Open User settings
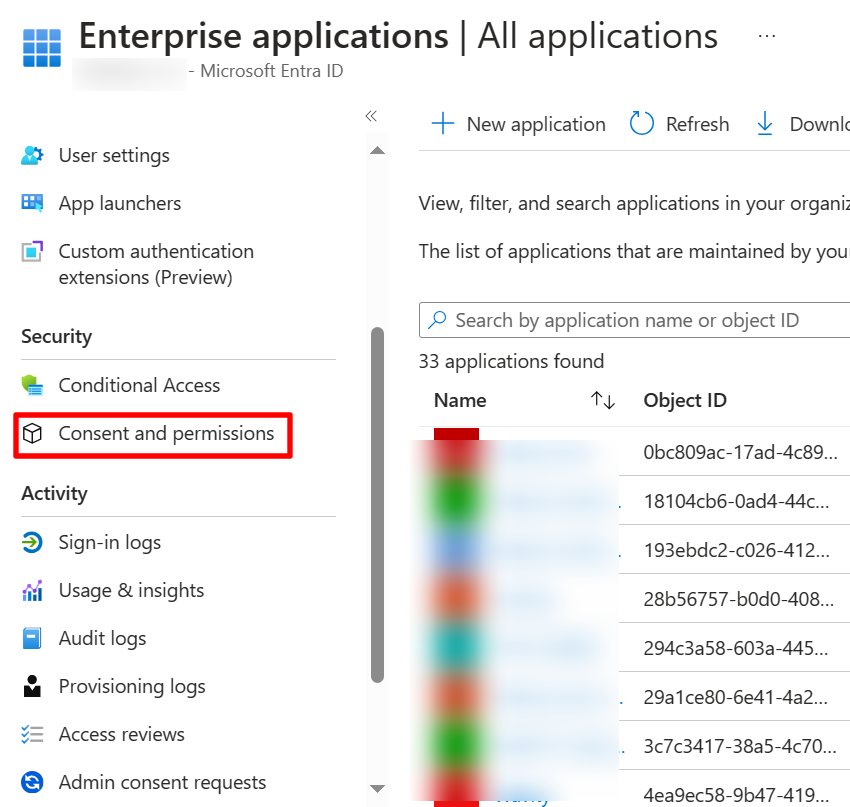850x807 pixels. coord(114,156)
